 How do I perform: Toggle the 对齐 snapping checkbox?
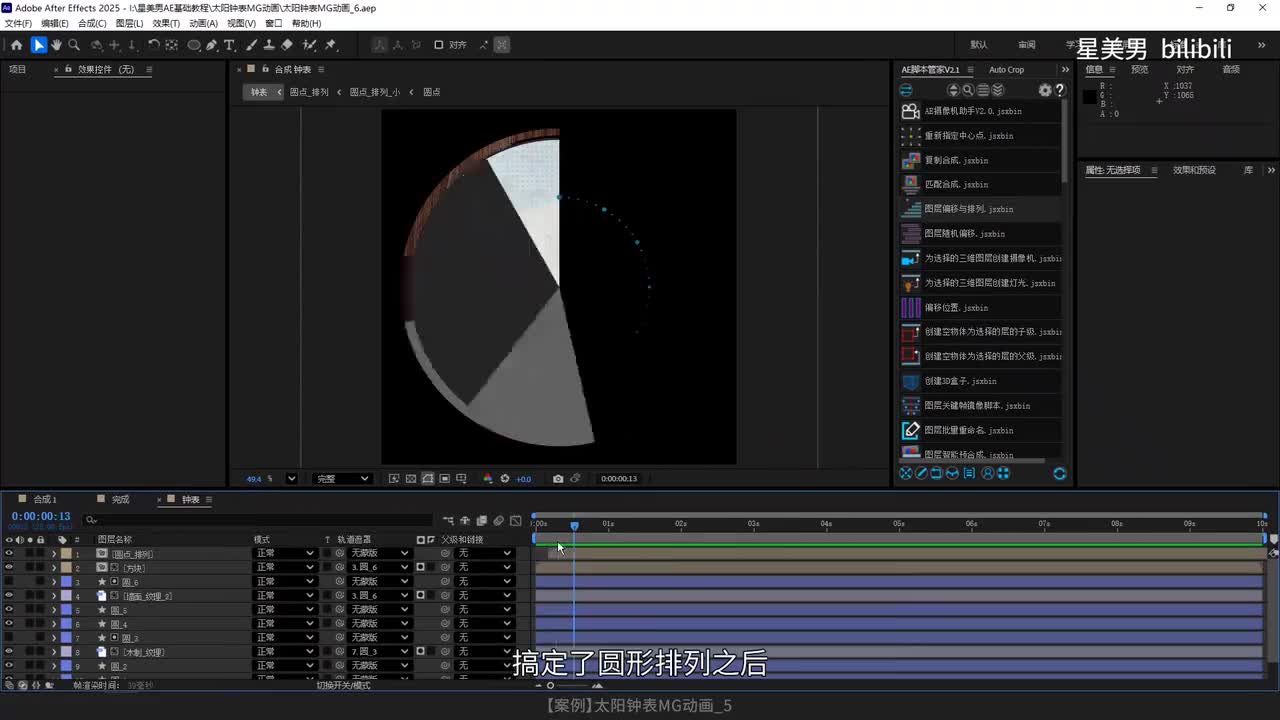(x=438, y=45)
